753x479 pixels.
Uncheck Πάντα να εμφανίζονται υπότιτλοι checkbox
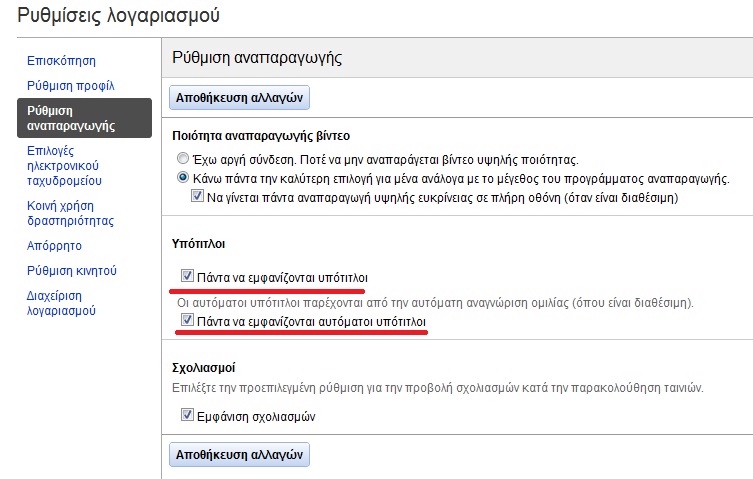pos(187,275)
